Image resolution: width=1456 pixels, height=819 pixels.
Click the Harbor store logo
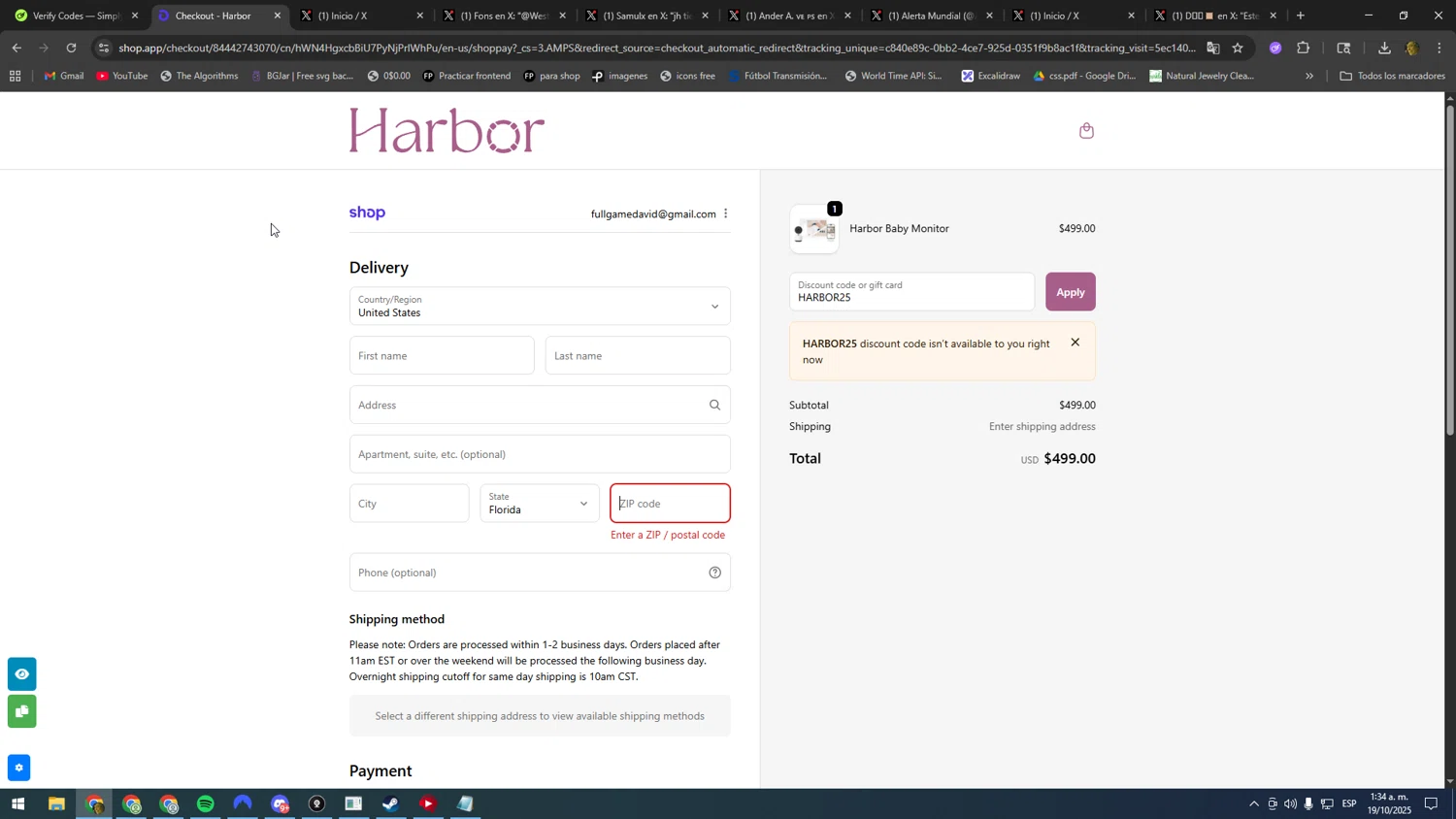447,130
